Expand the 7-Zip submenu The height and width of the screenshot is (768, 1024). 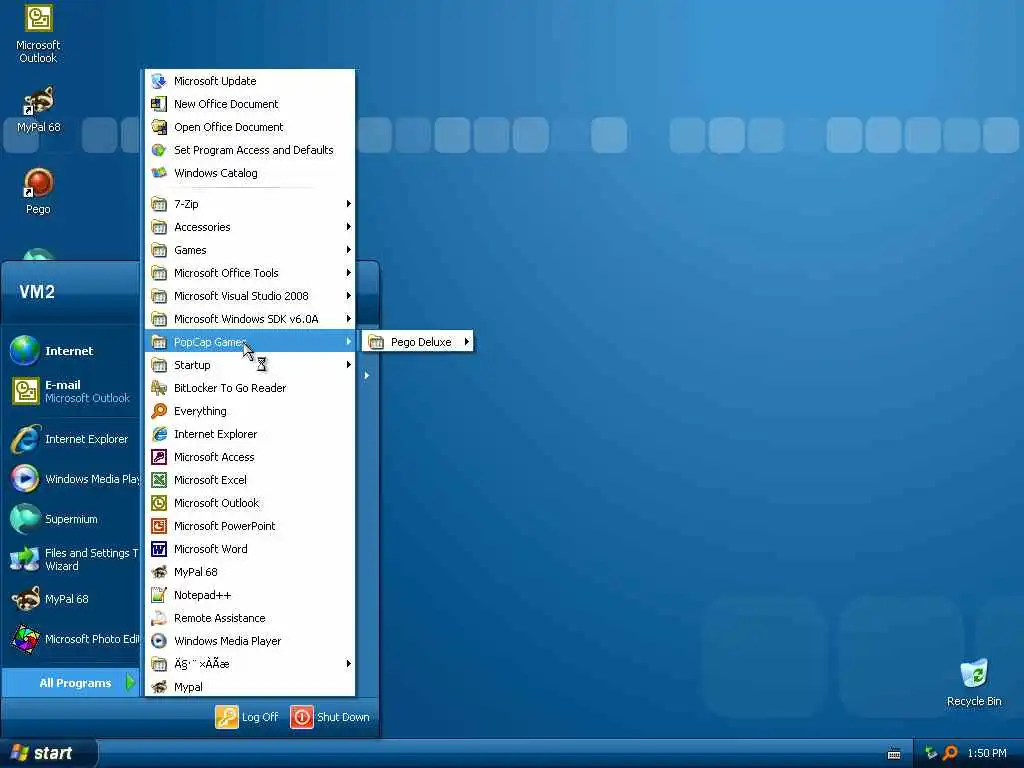[251, 204]
